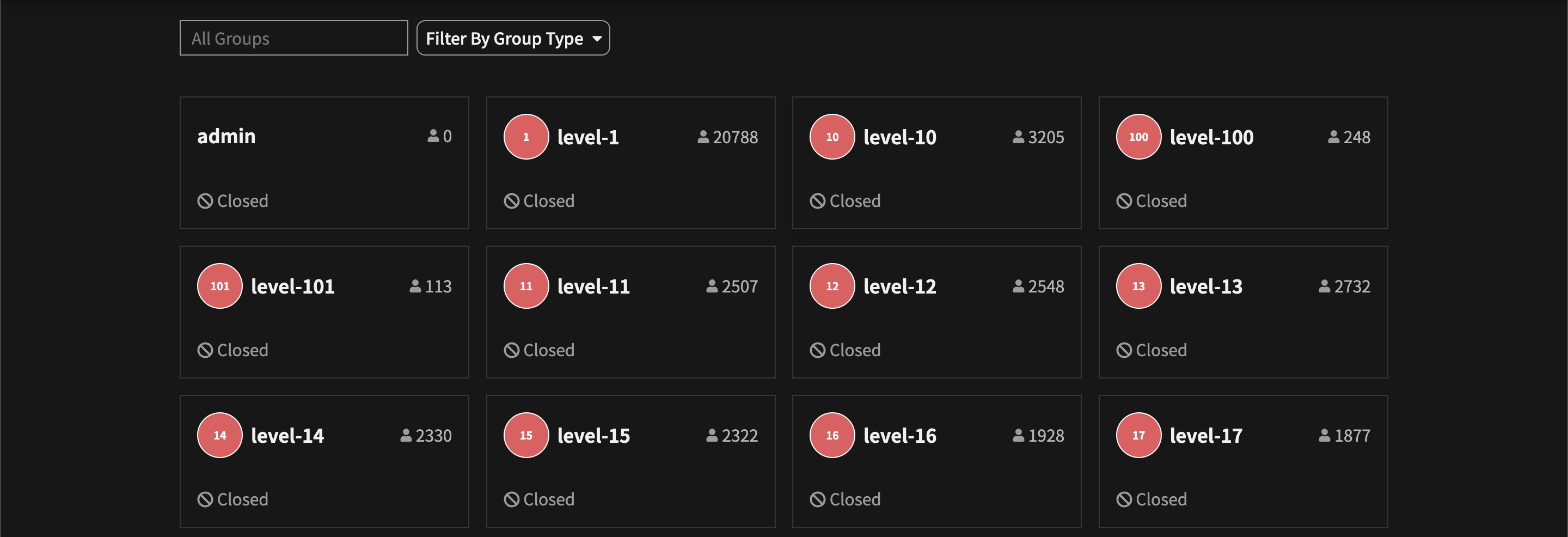Click closed status icon on level-13 card
The height and width of the screenshot is (537, 1568).
pyautogui.click(x=1124, y=350)
